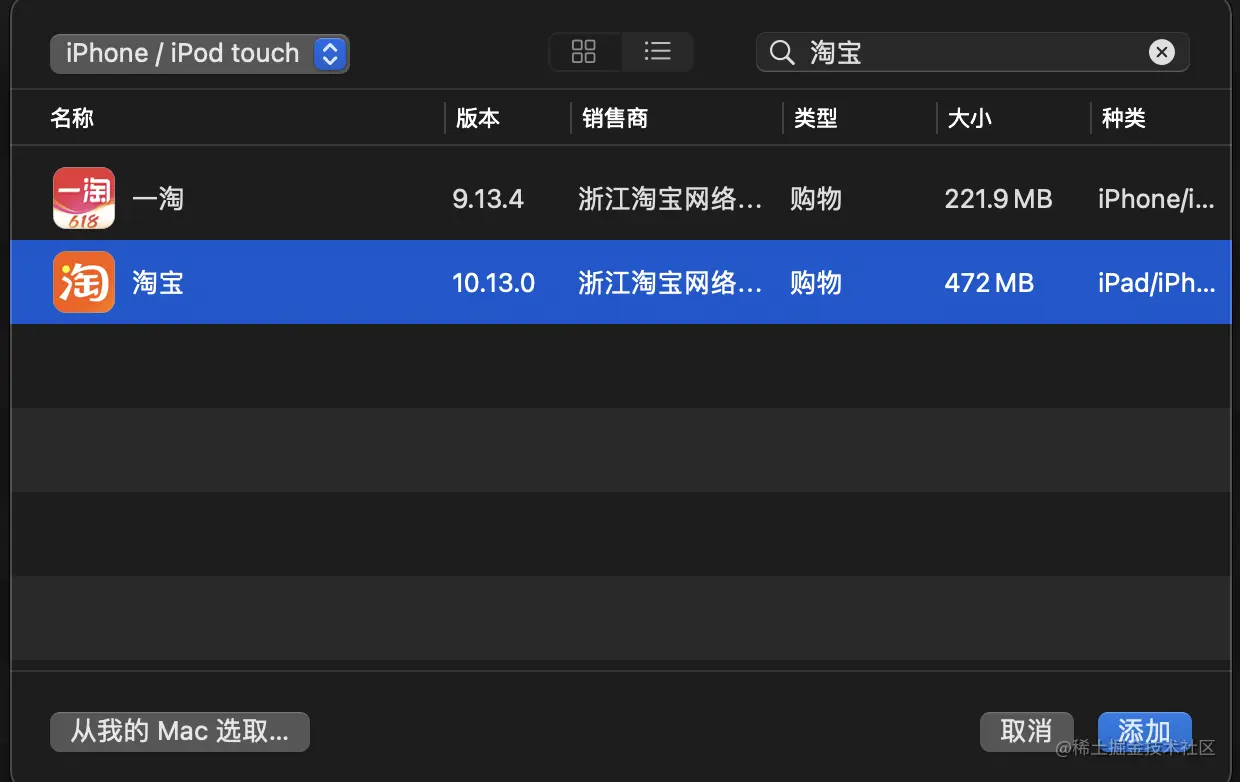Screen dimensions: 1240x782
Task: Click the 472 MB size cell
Action: coord(989,283)
